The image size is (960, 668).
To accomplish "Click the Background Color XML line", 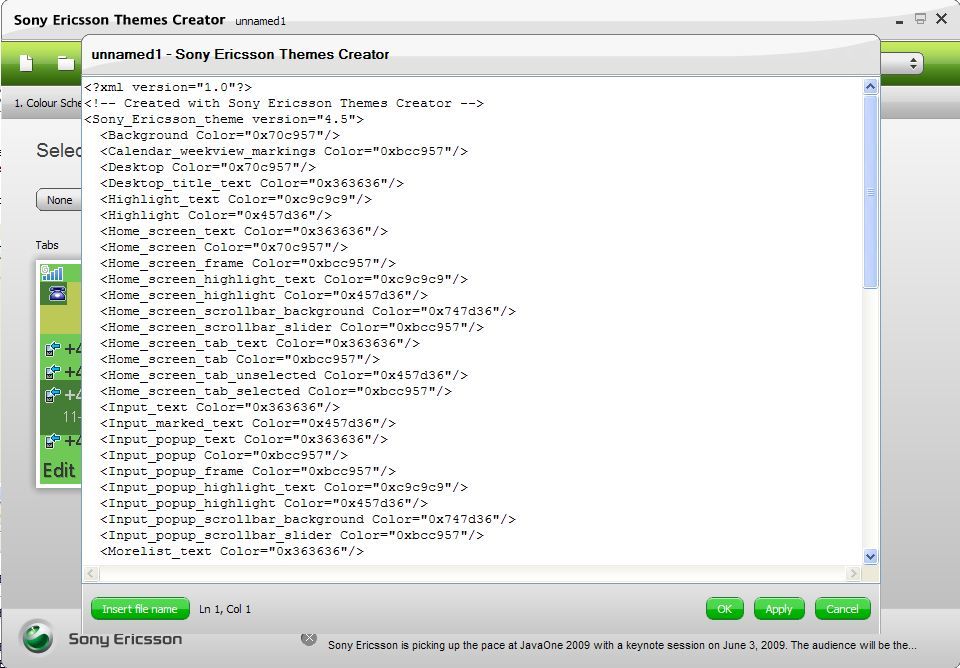I will point(220,135).
